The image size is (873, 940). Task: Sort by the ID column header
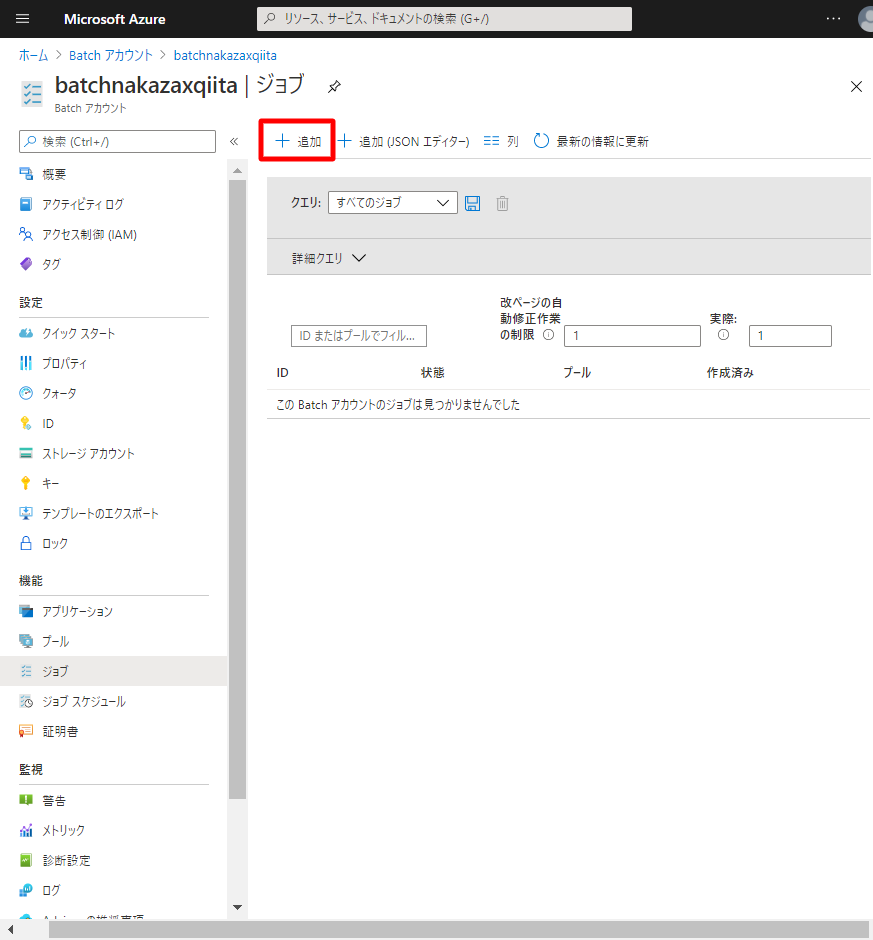pyautogui.click(x=282, y=373)
